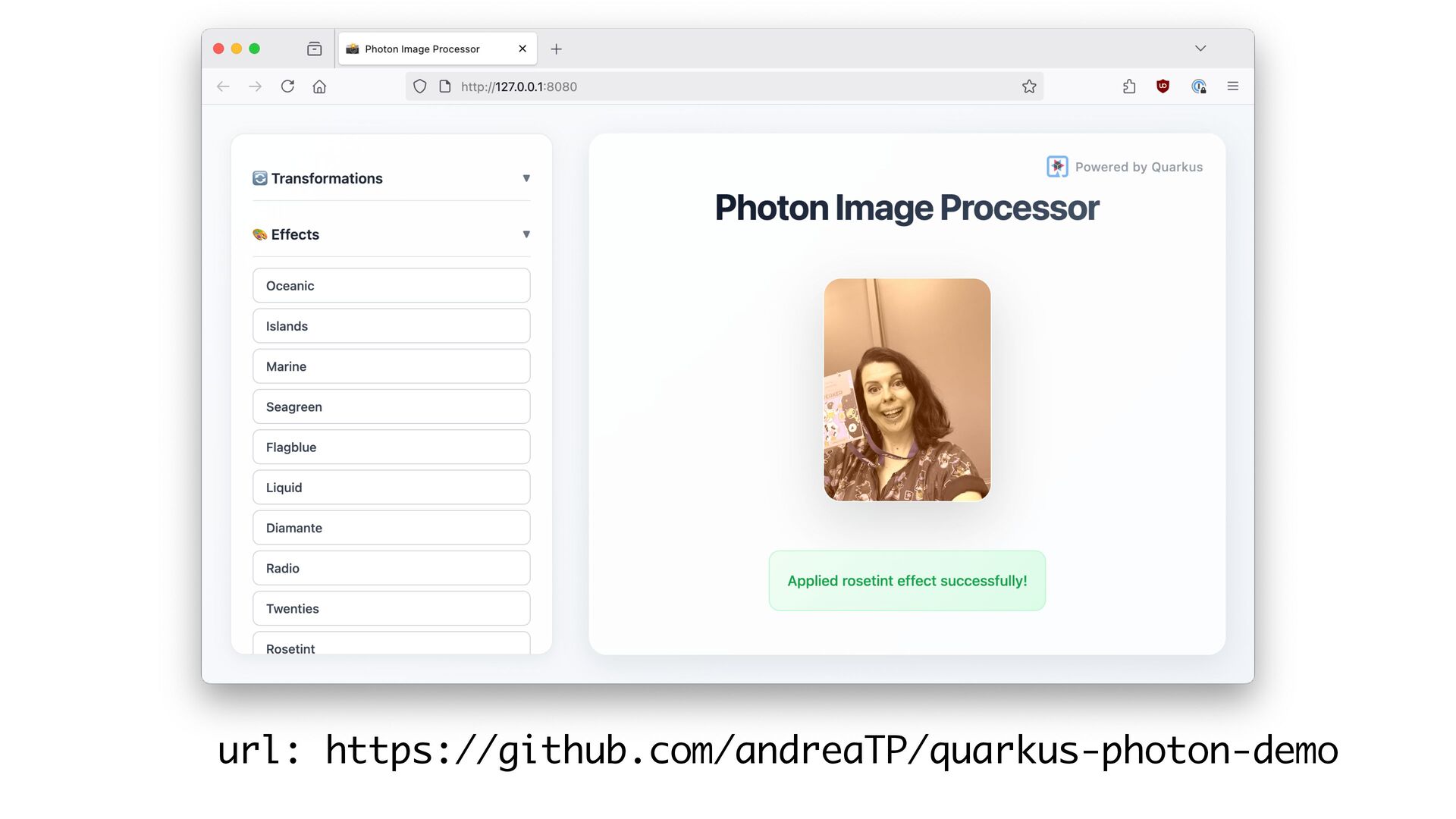Bookmark this page with the star icon
The height and width of the screenshot is (819, 1456).
click(x=1028, y=86)
